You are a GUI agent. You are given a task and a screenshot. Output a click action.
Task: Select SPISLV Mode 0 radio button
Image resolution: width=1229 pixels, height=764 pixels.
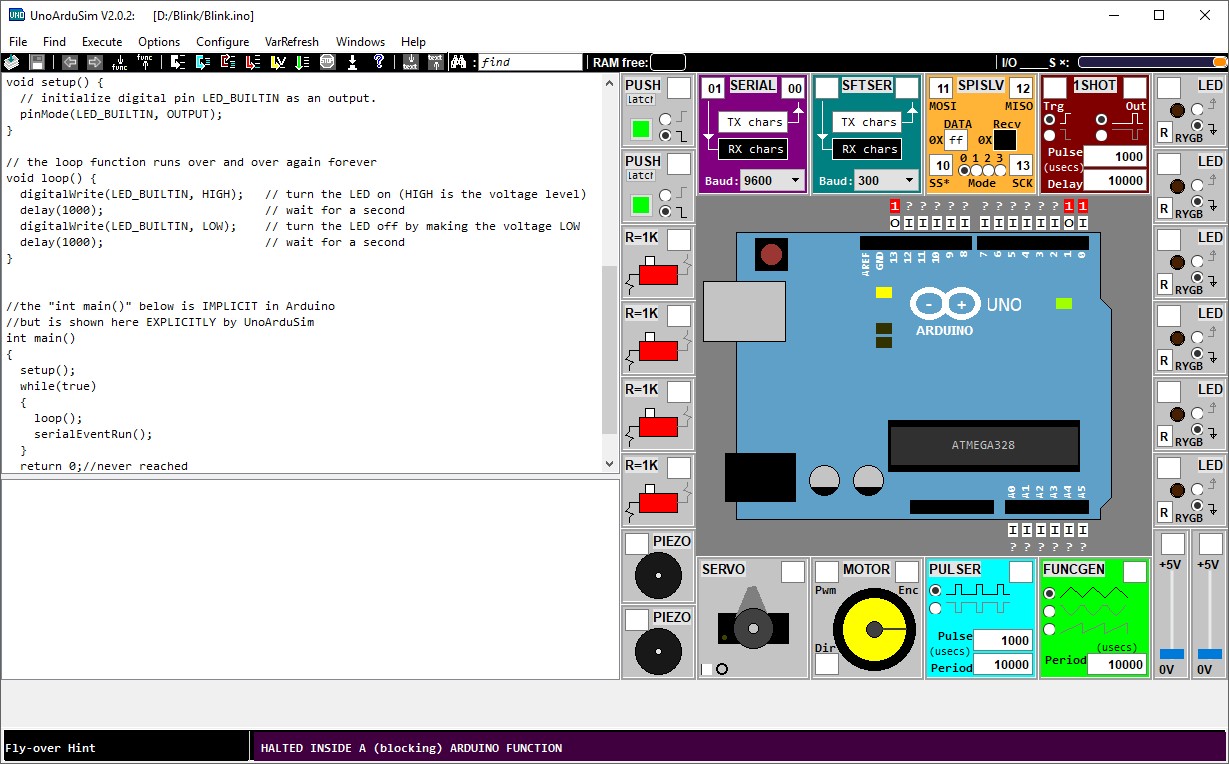pos(966,171)
